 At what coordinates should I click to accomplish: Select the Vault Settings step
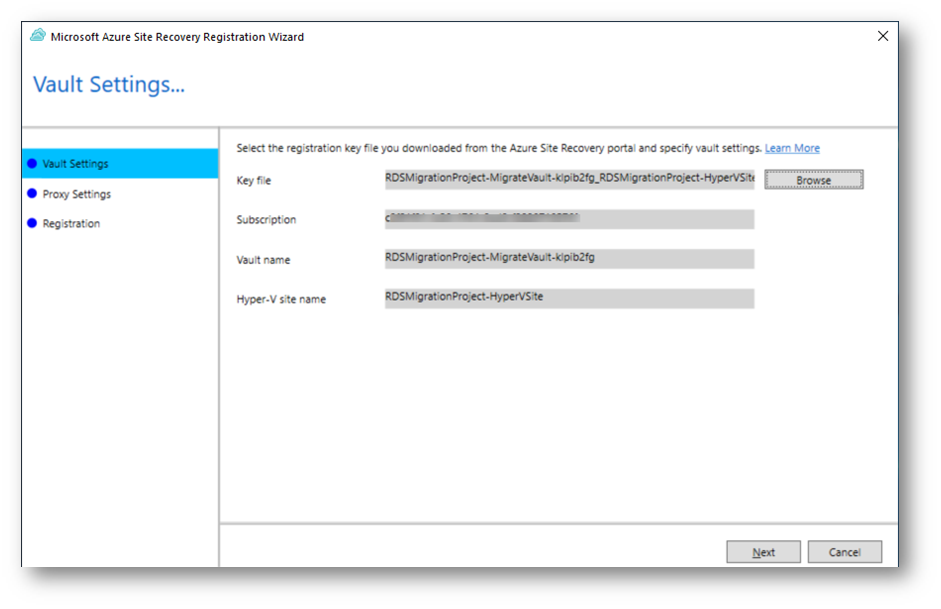tap(120, 164)
